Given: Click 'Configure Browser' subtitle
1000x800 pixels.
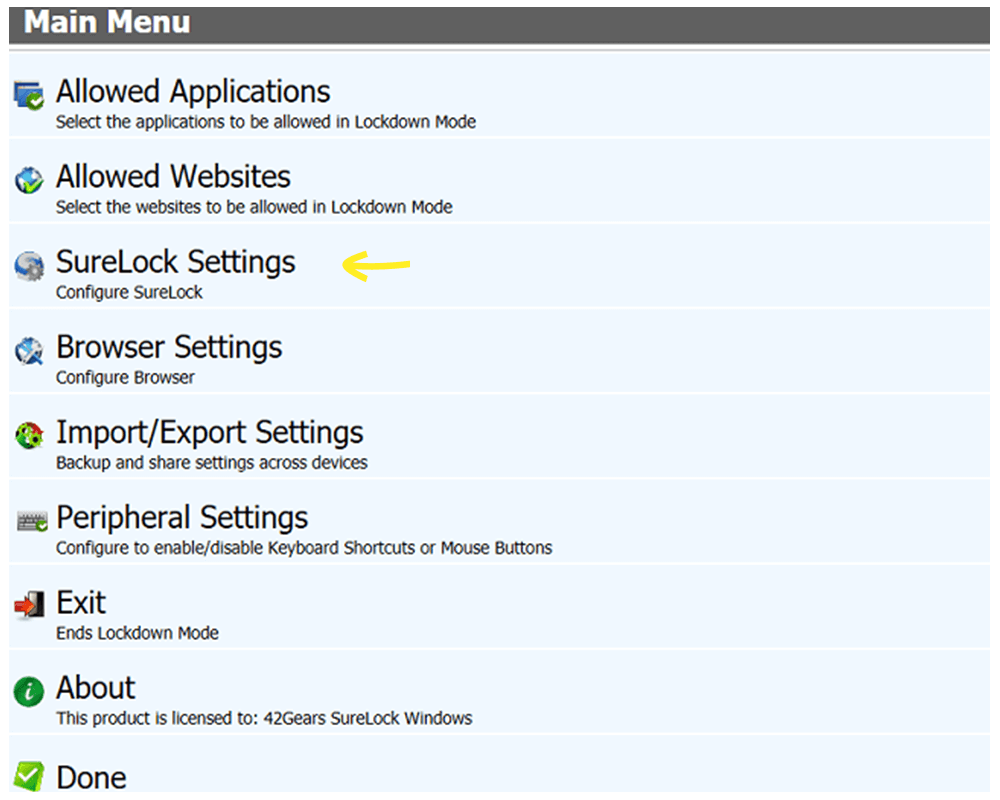Looking at the screenshot, I should (x=125, y=378).
